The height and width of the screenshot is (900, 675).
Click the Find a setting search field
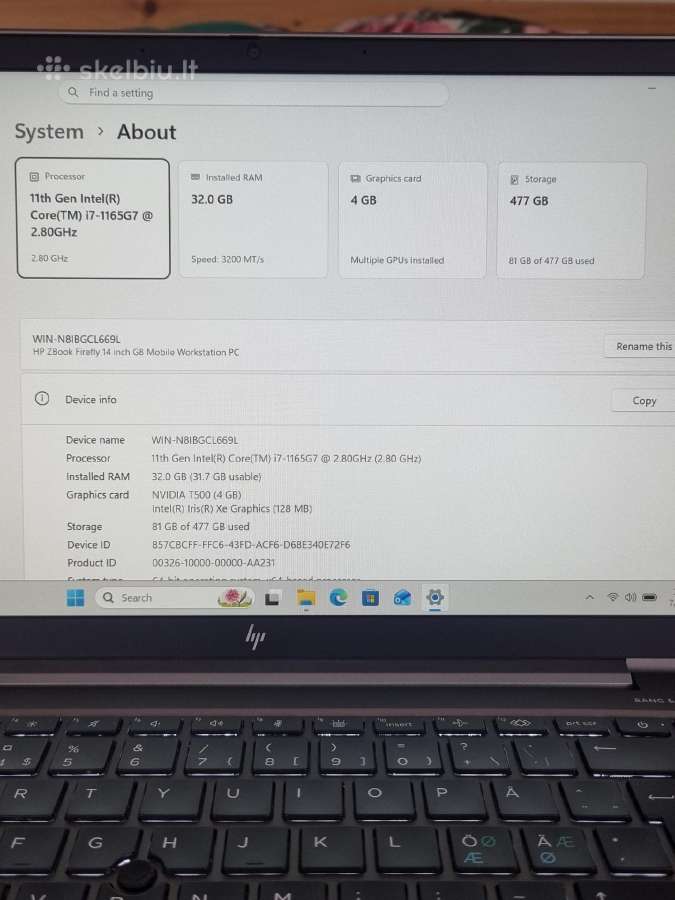point(253,92)
